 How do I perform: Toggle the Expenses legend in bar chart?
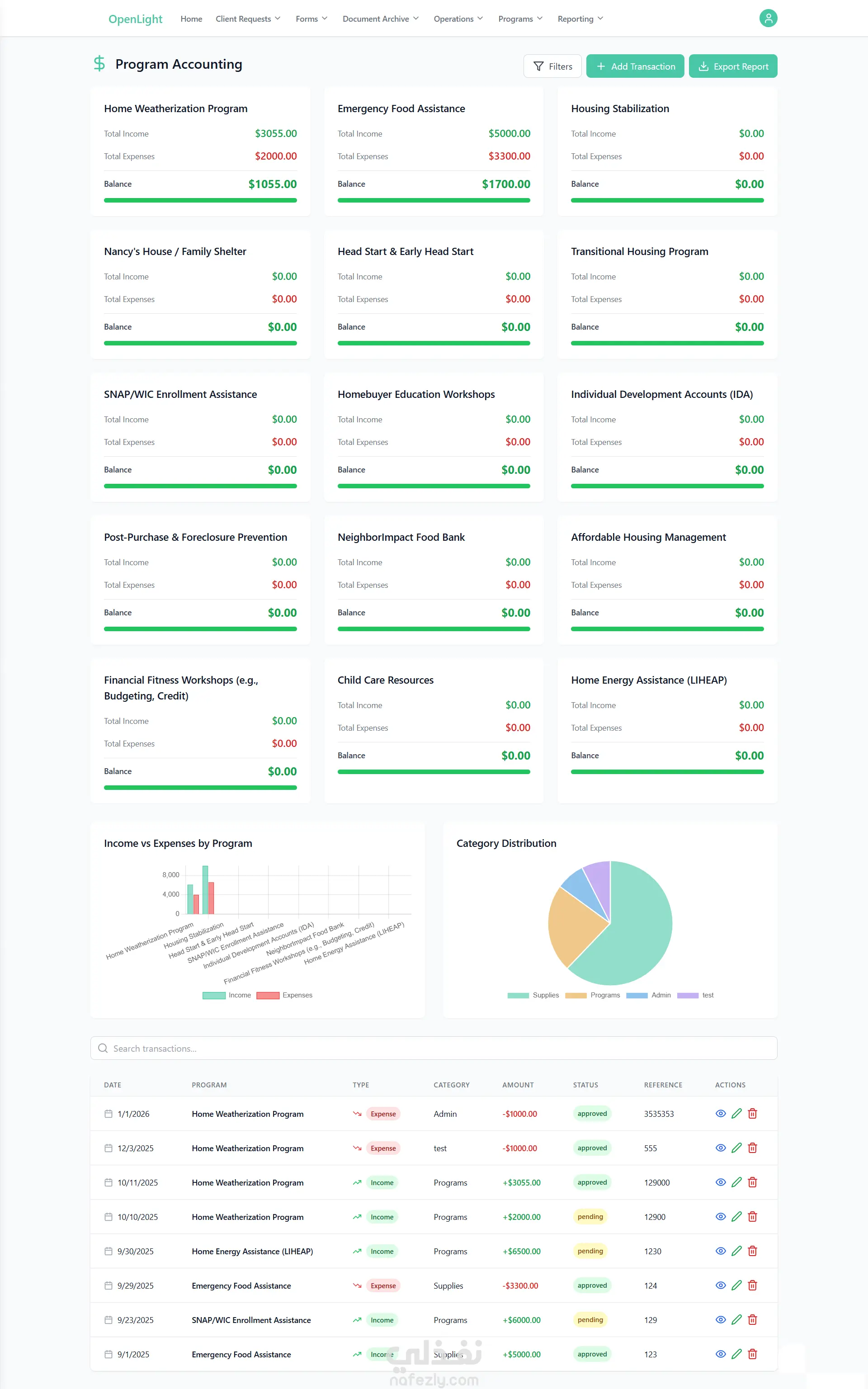pos(284,995)
